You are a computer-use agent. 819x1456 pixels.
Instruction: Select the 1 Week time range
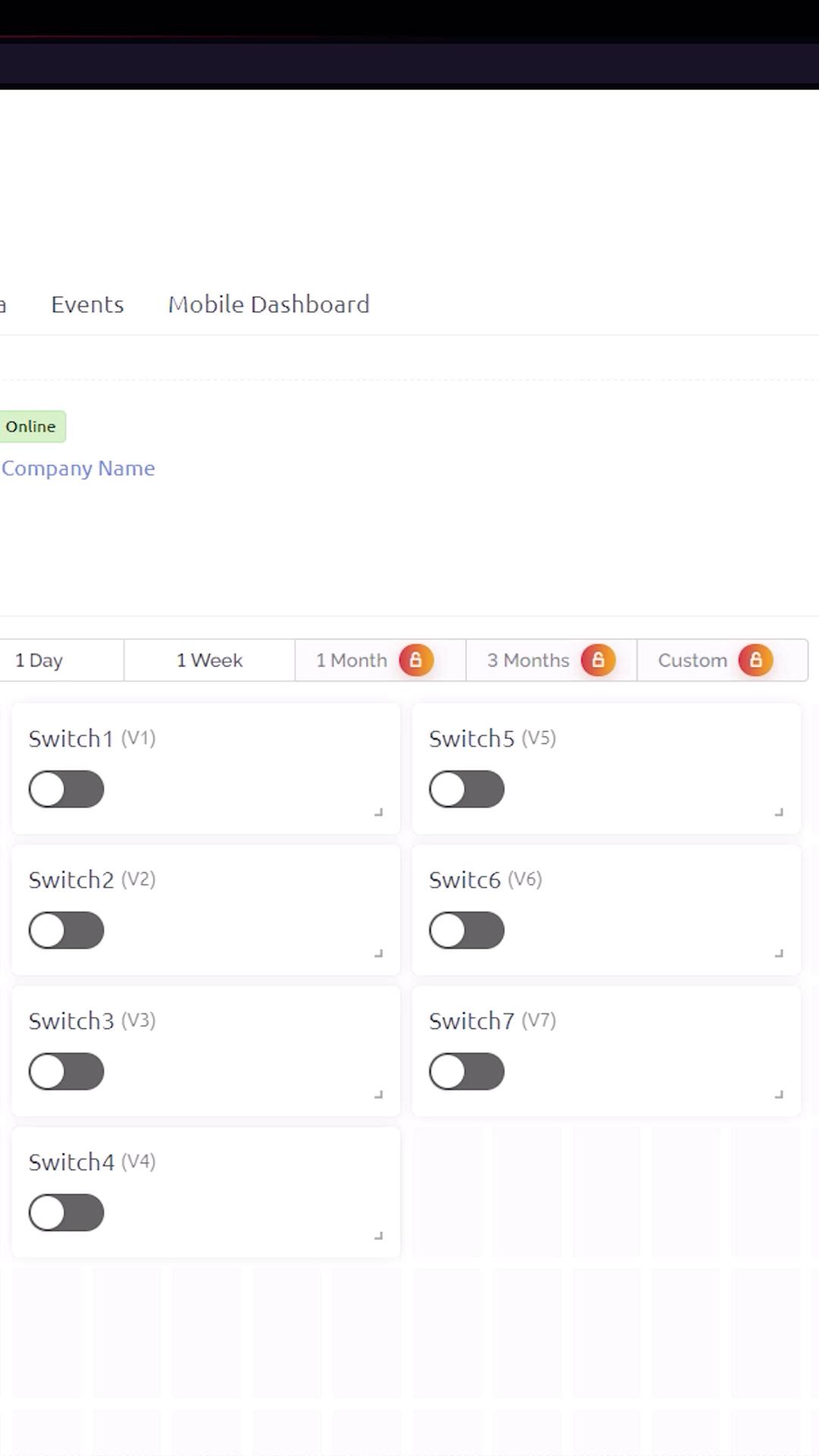coord(209,661)
